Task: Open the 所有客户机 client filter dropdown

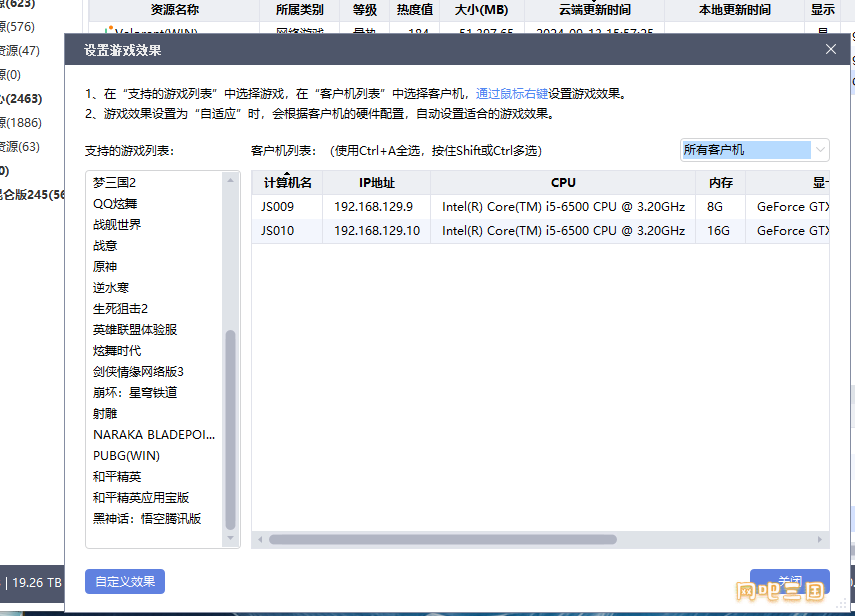Action: tap(755, 150)
